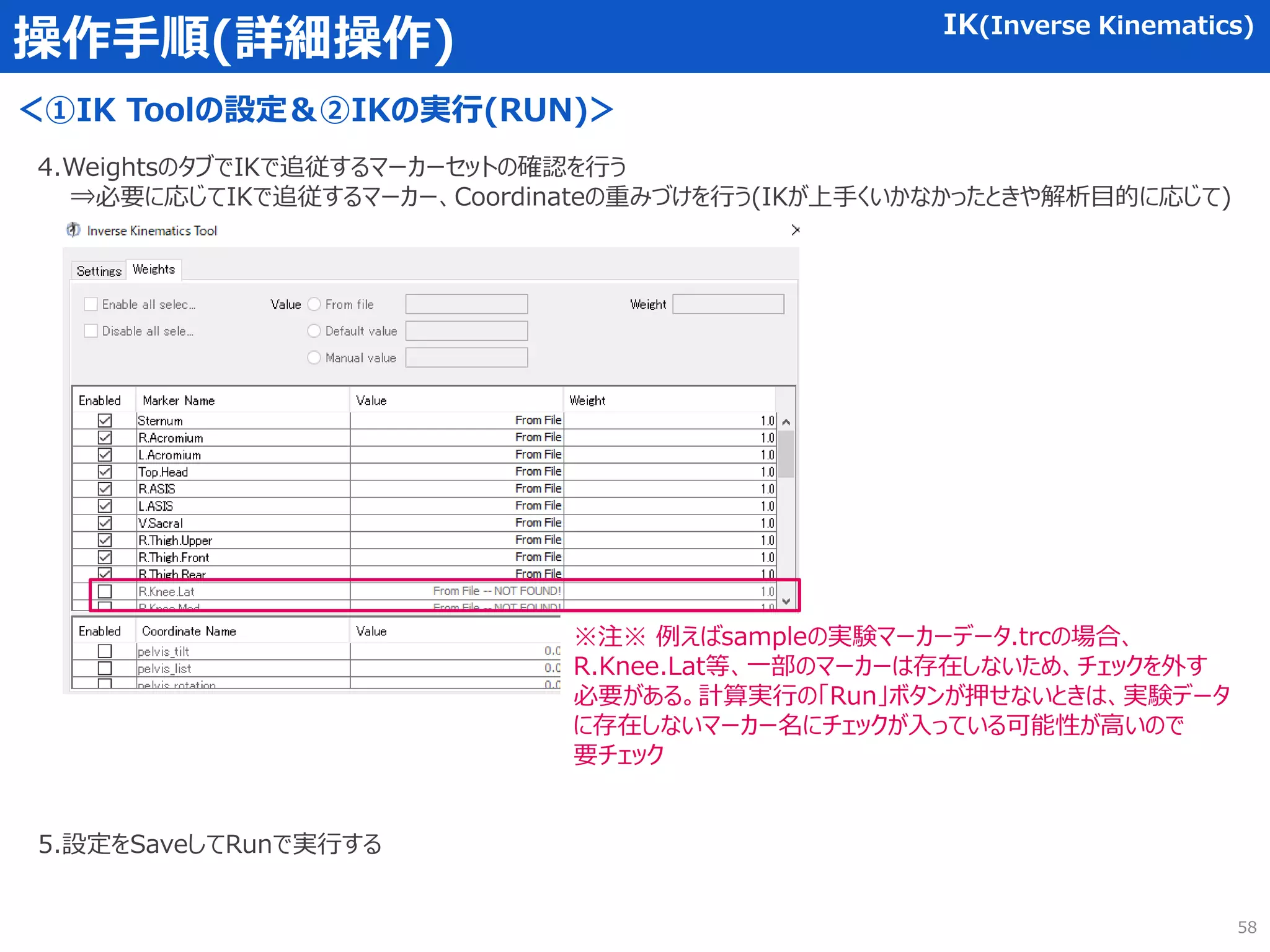Select the Top.Head marker name

pos(163,472)
